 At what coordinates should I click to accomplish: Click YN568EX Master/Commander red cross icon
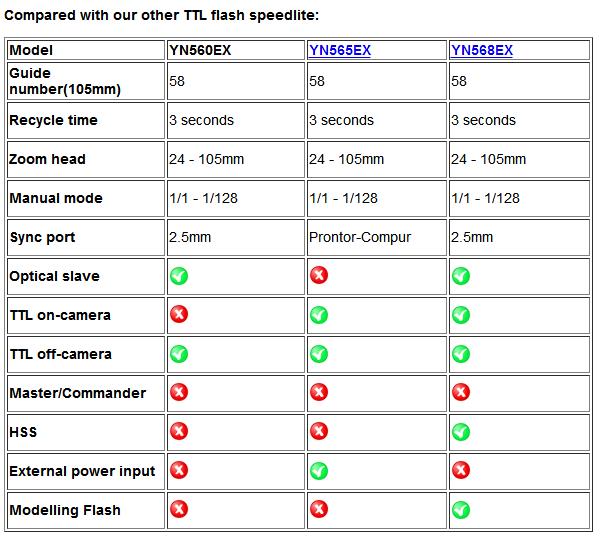(461, 392)
